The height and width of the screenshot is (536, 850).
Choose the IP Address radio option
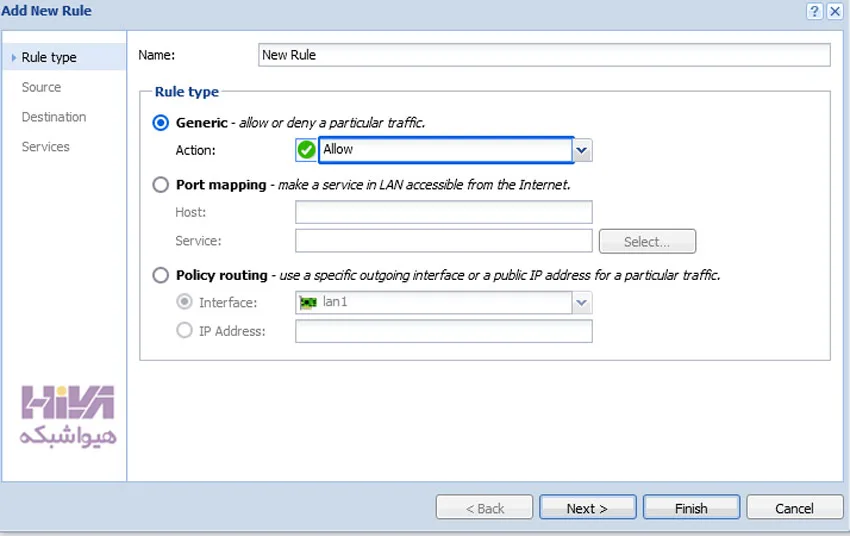click(x=184, y=330)
